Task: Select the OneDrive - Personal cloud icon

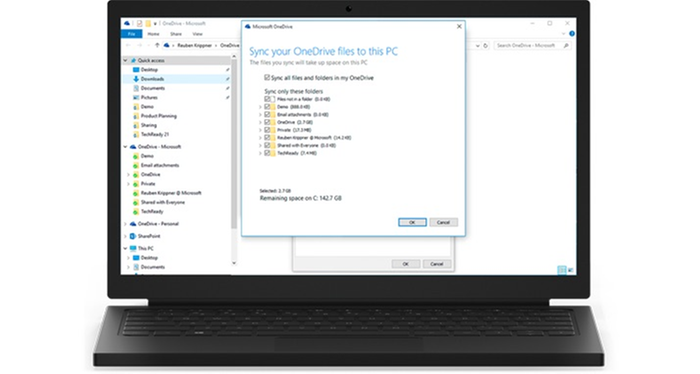Action: 133,224
